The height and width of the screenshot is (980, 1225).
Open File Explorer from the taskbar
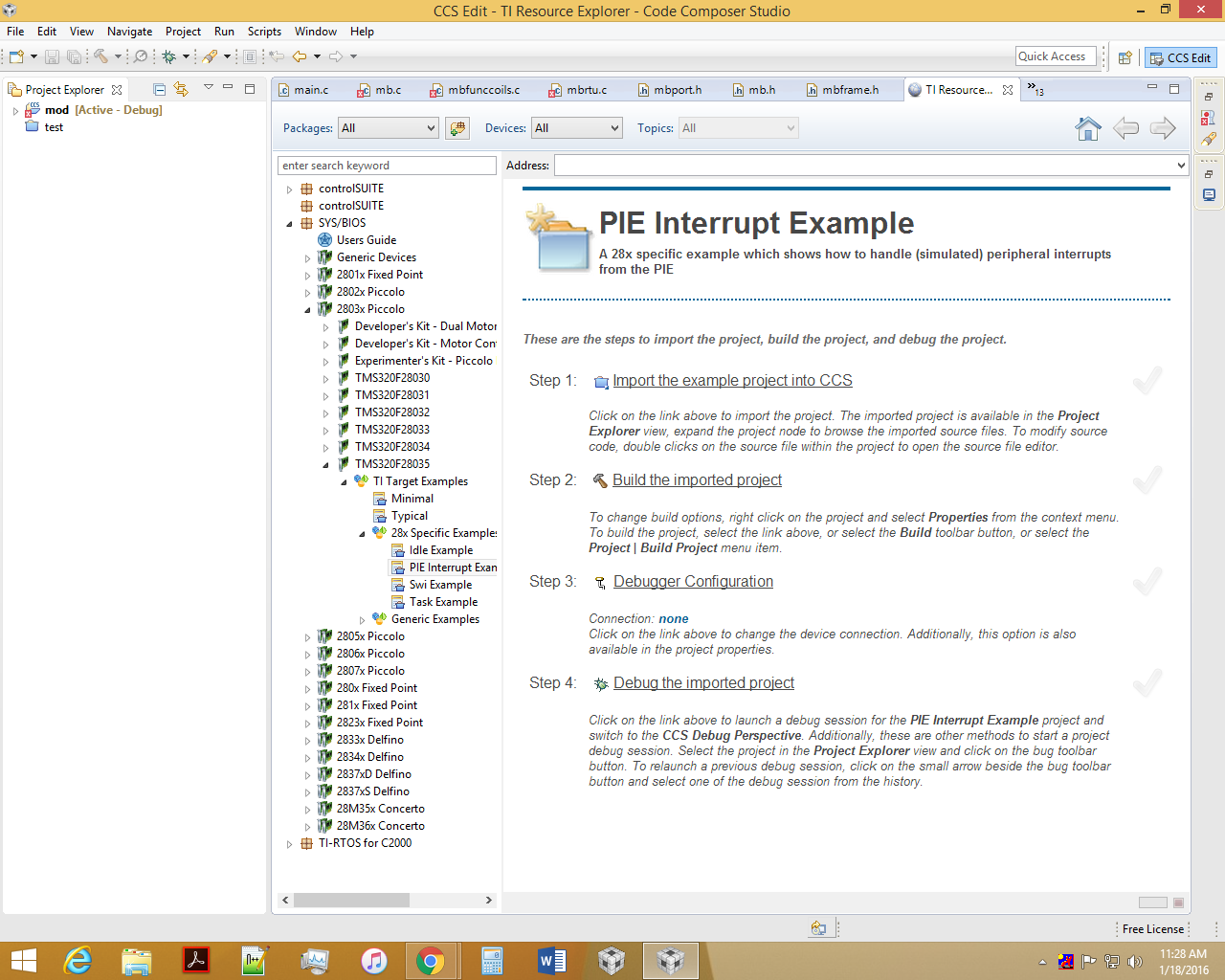[136, 961]
